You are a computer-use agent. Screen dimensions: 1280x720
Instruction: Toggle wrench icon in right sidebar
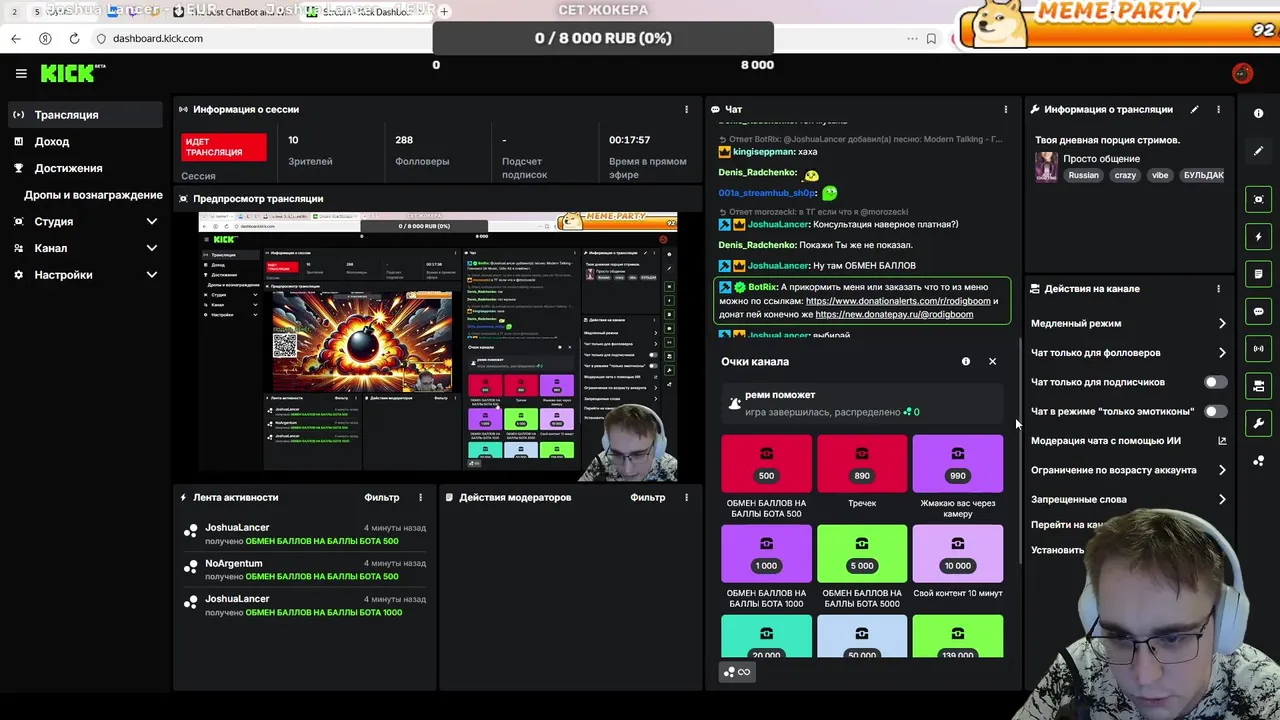click(1259, 423)
